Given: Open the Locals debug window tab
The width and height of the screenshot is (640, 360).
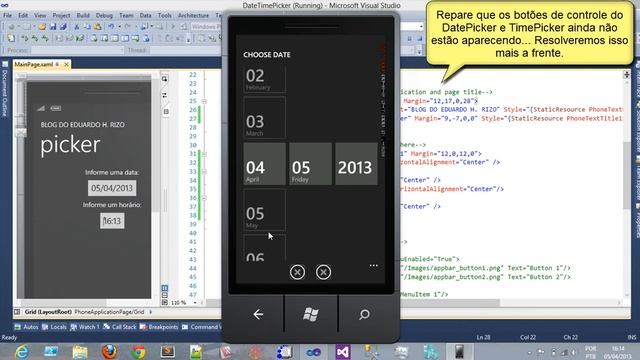Looking at the screenshot, I should pyautogui.click(x=54, y=327).
